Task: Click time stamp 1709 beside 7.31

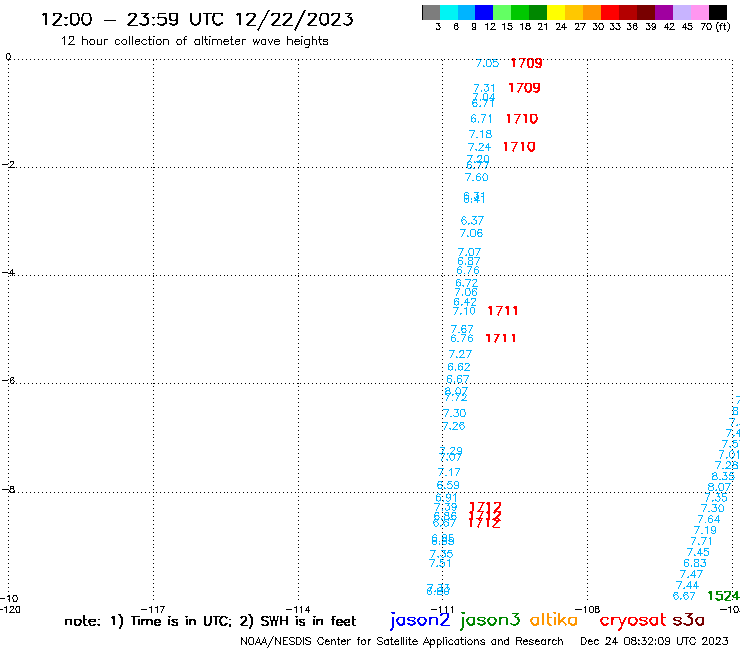Action: pos(524,88)
